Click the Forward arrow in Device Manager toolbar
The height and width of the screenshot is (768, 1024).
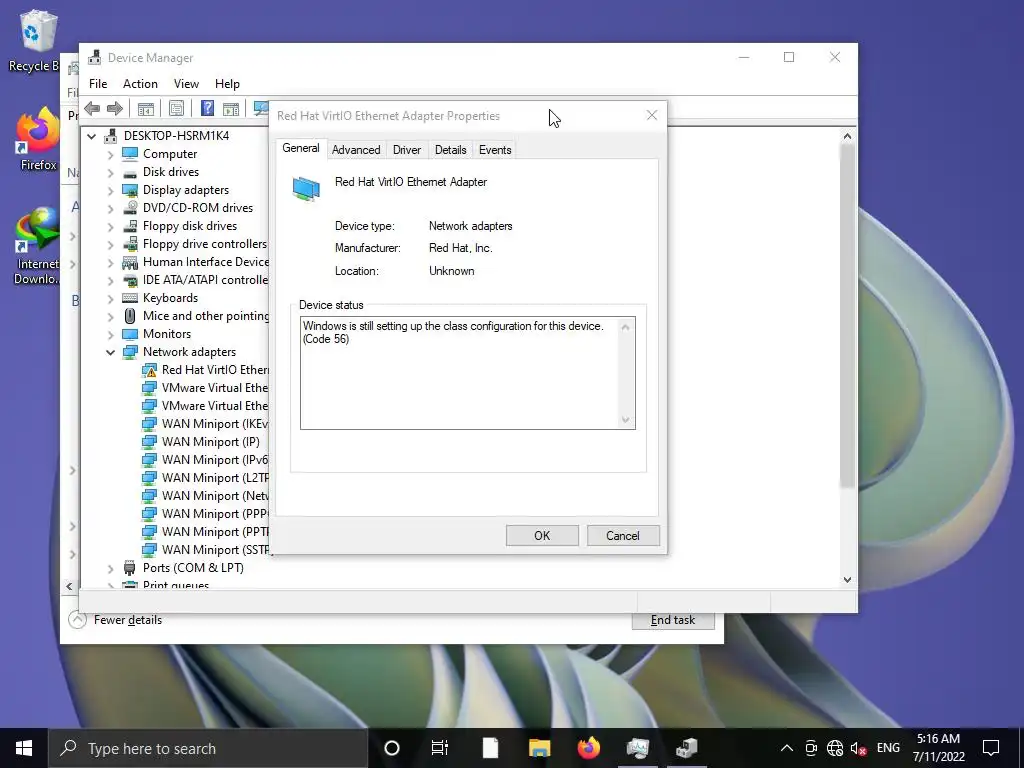click(x=115, y=108)
